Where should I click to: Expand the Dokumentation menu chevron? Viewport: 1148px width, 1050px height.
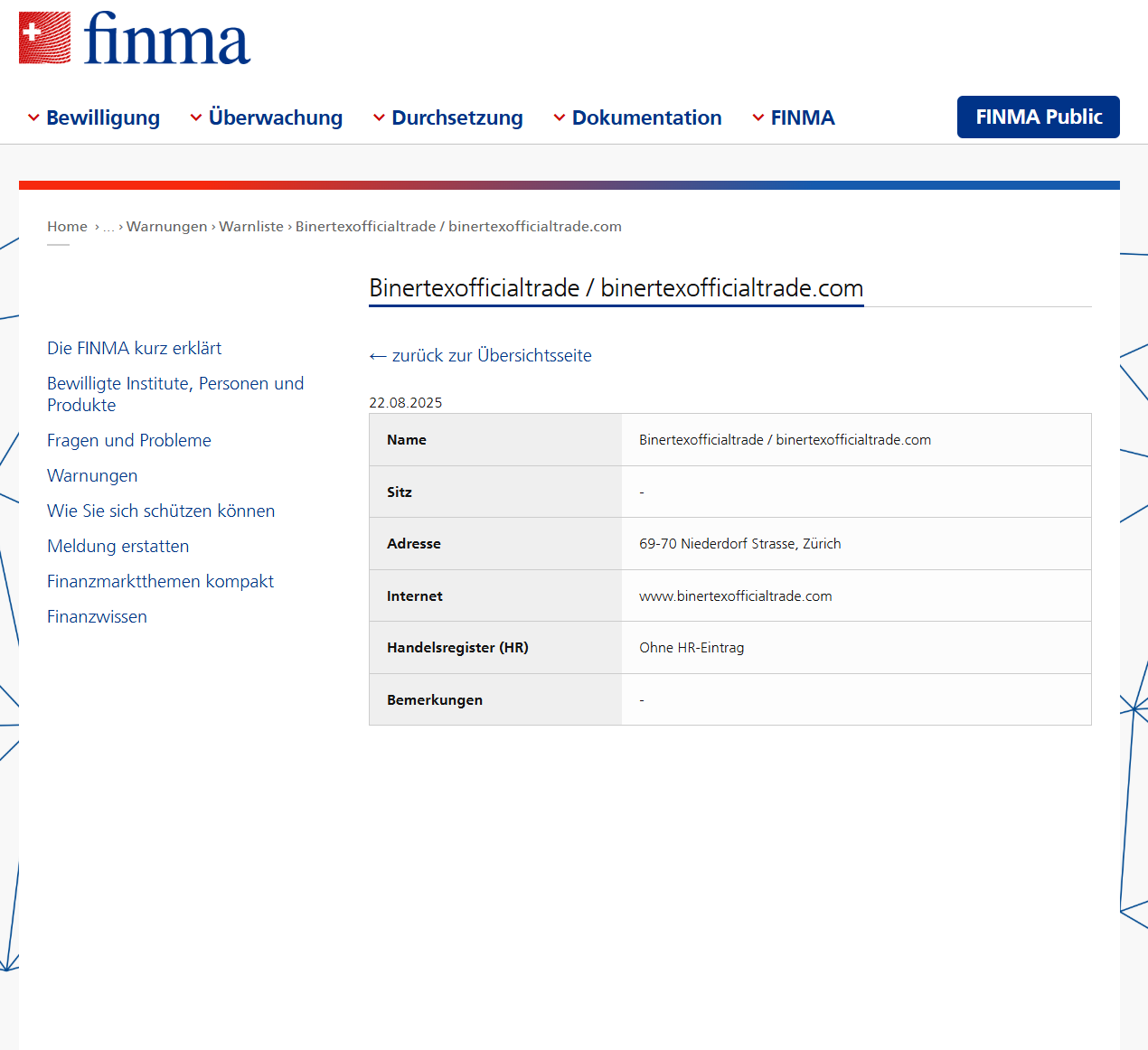pyautogui.click(x=560, y=117)
